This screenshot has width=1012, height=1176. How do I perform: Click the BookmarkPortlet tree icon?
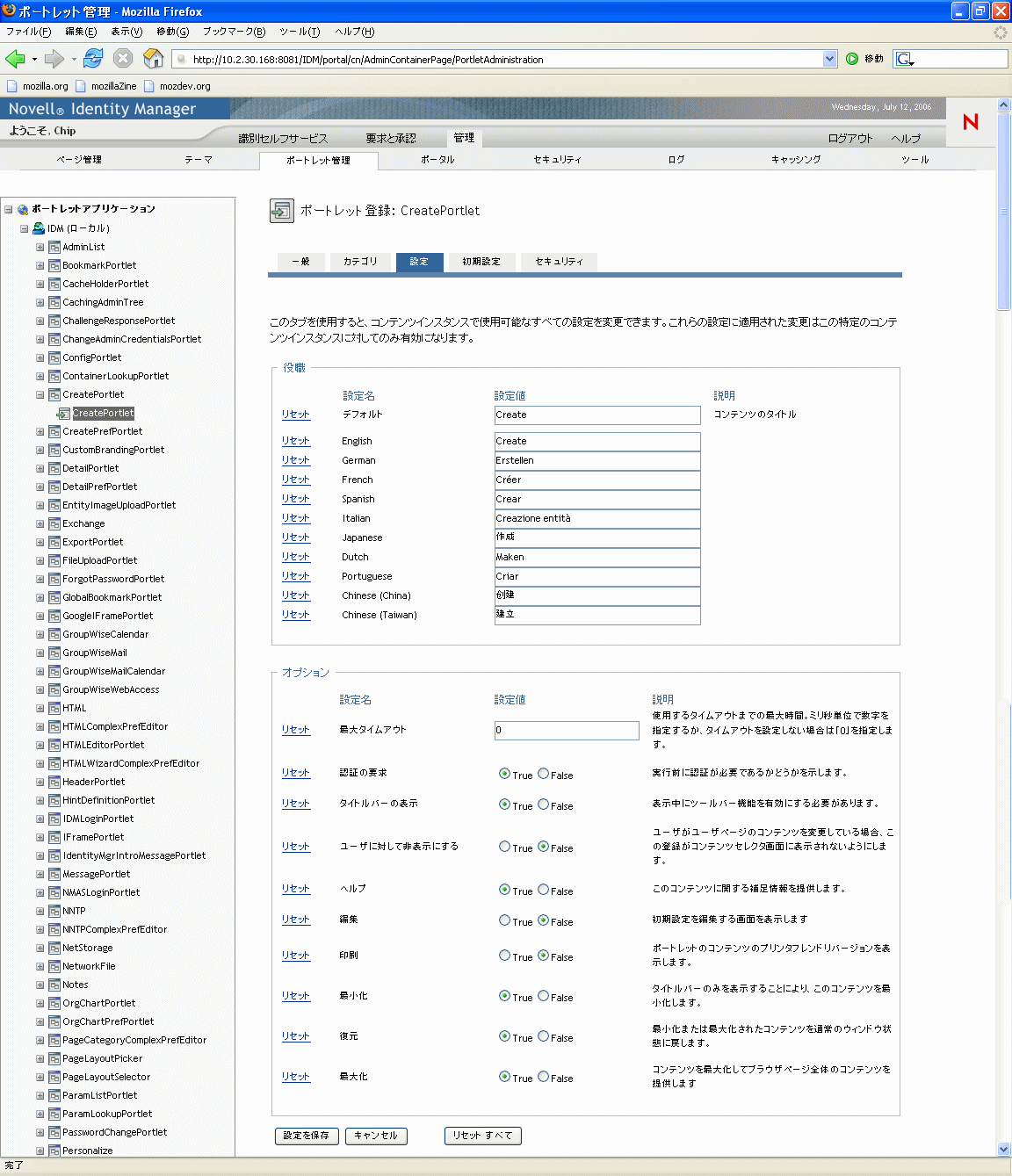[x=54, y=265]
